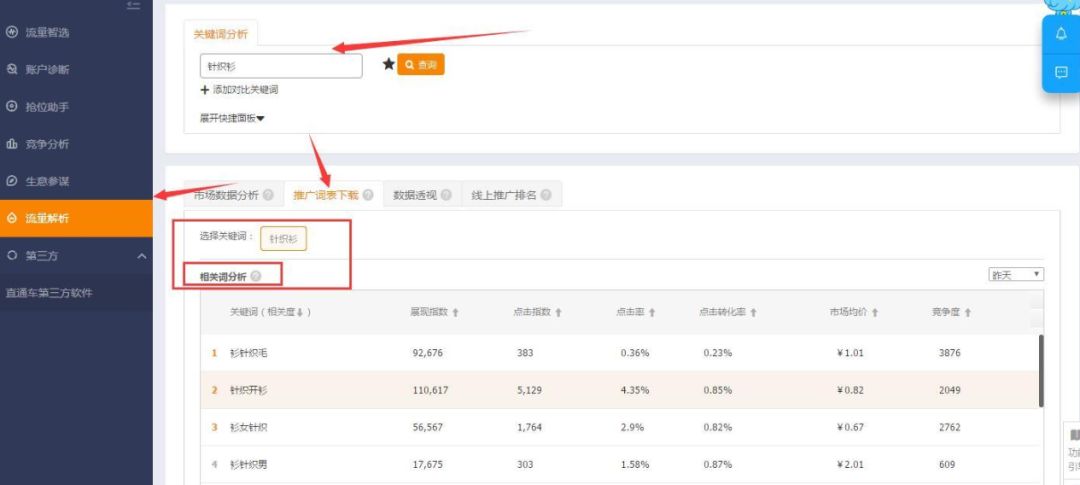
Task: Click the 5,129 点击指数 value
Action: pos(529,390)
